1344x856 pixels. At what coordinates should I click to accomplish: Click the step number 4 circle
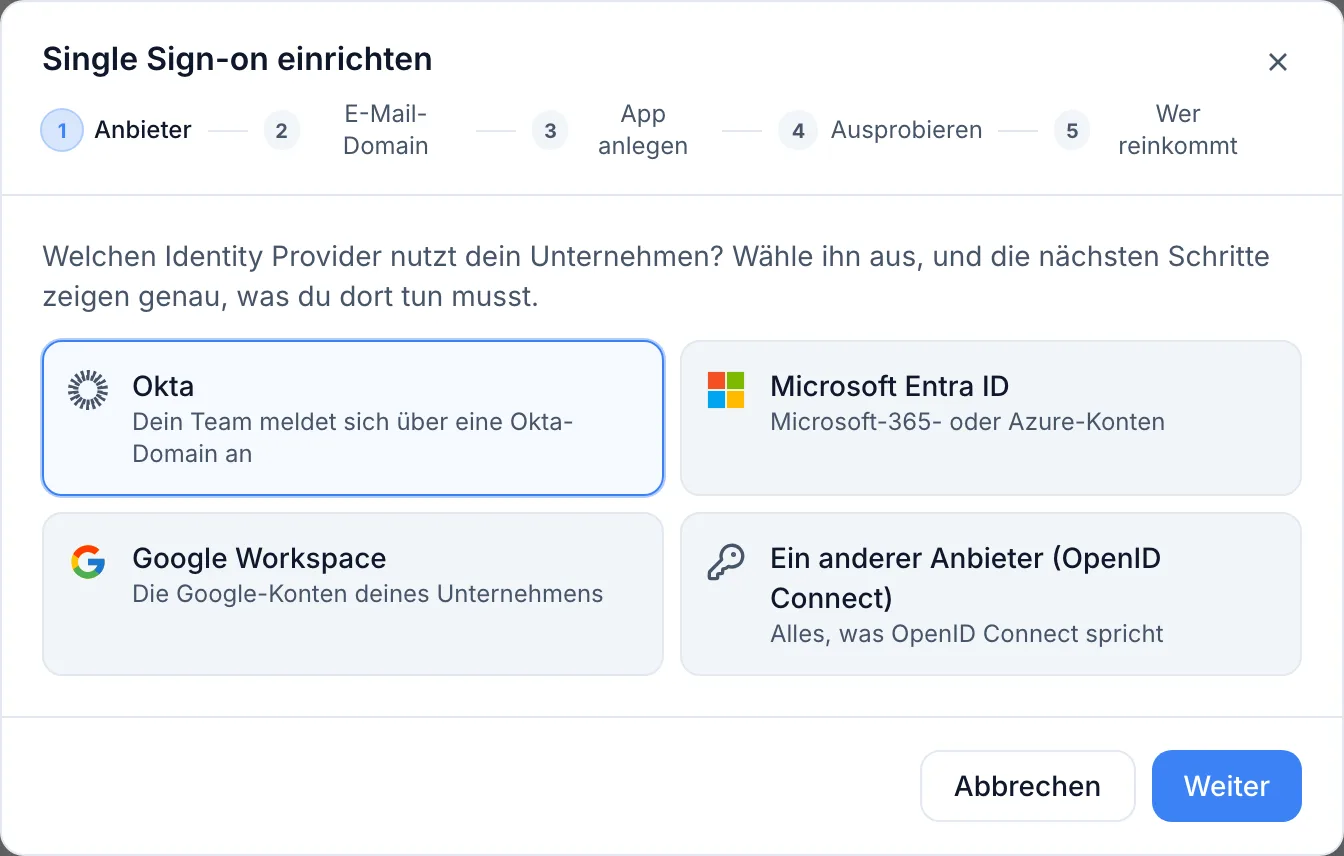[x=797, y=130]
